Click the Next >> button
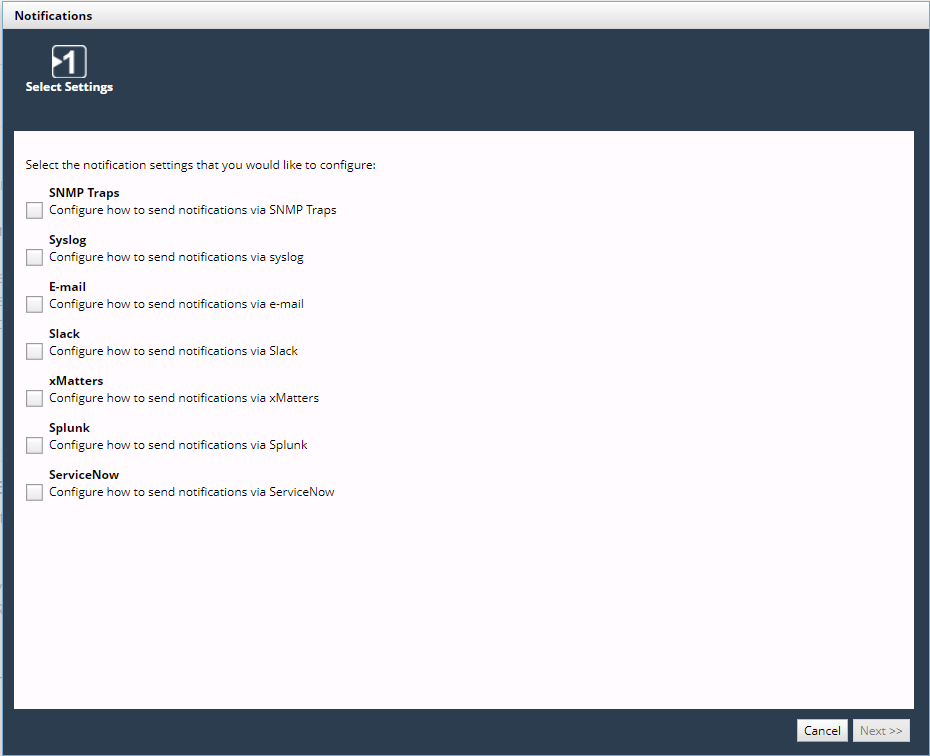Screen dimensions: 930x756 (881, 731)
